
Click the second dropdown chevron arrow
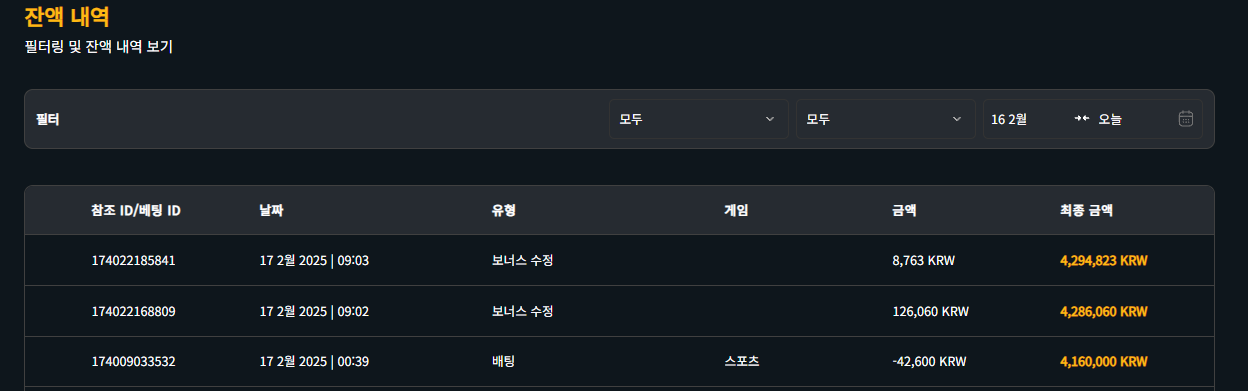[x=956, y=119]
